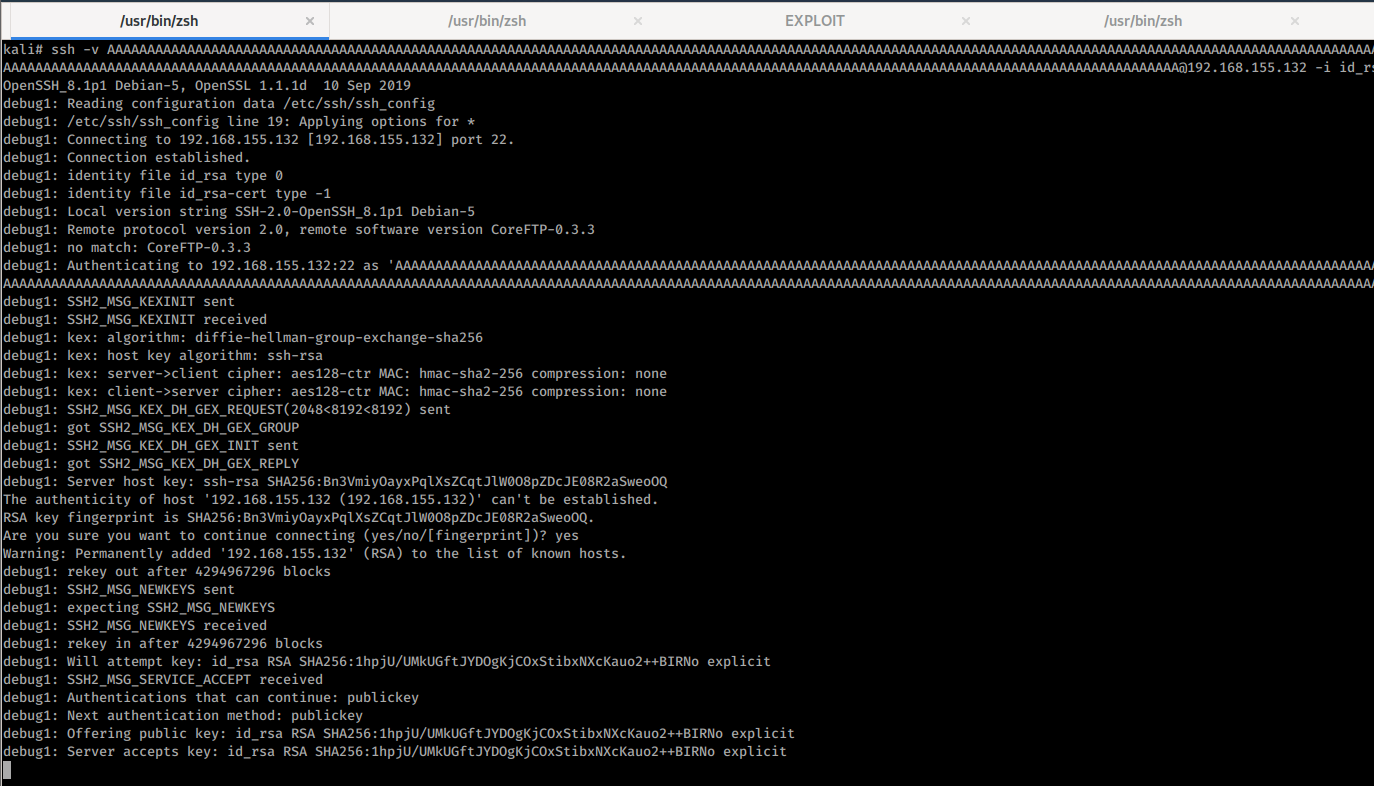Click the 'Connecting to 192.168.155.132' port 22 line

point(259,139)
